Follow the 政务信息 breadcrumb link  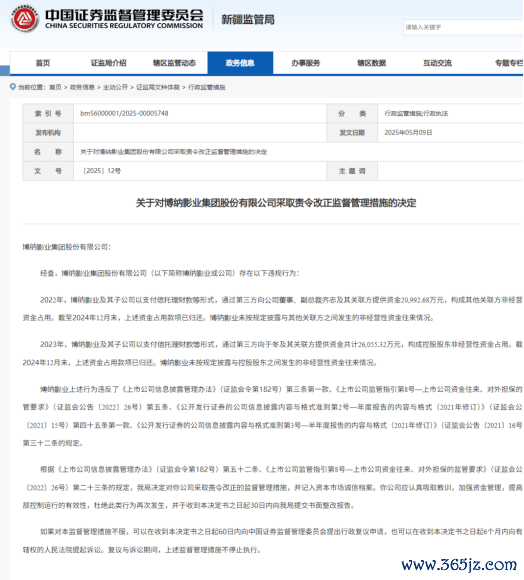point(82,87)
